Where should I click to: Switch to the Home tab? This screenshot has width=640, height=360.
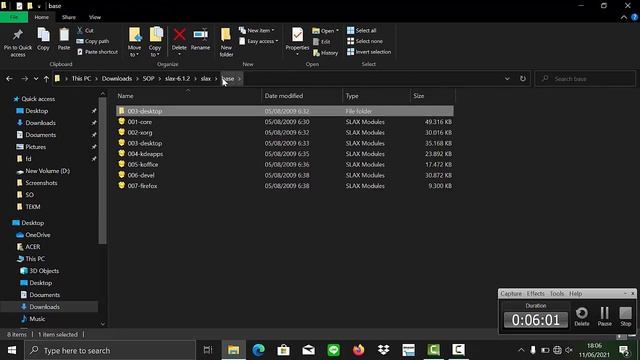click(x=42, y=17)
